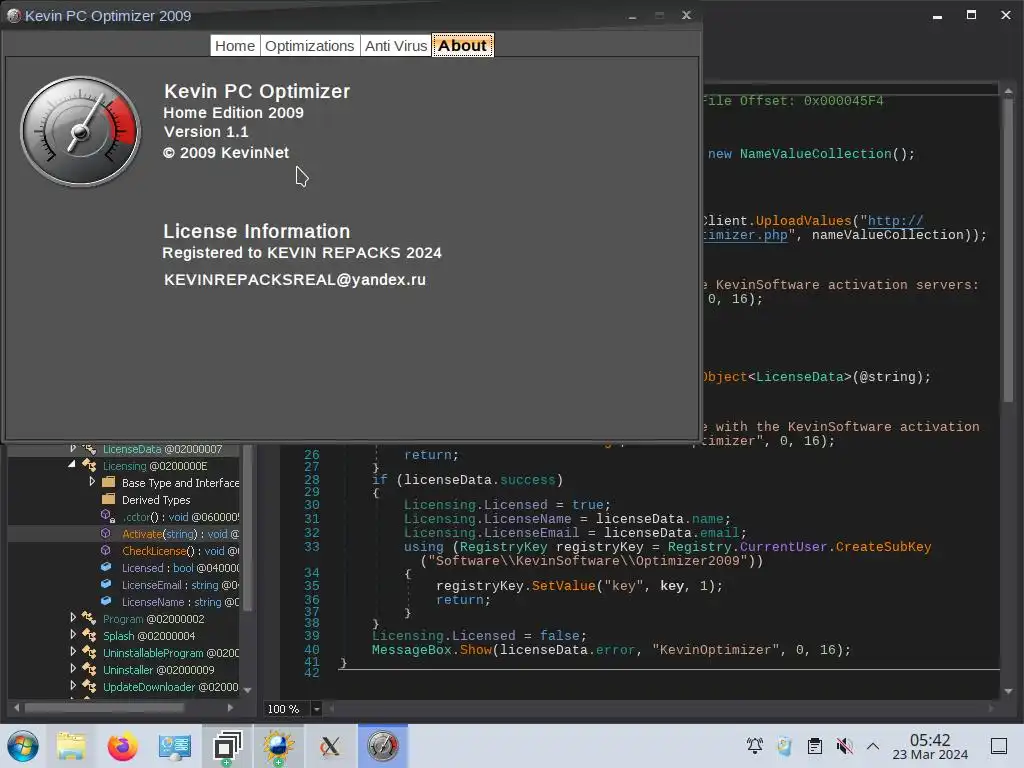Collapse the Licensing class node

(x=72, y=464)
